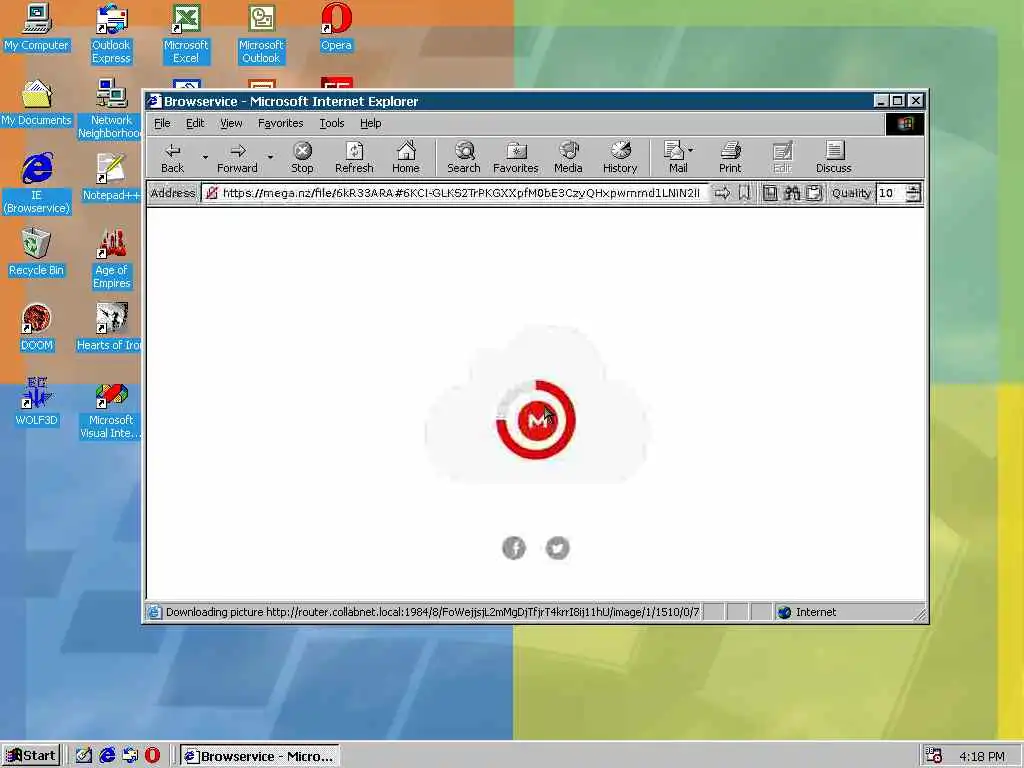The height and width of the screenshot is (768, 1024).
Task: Select the Notepad++ desktop shortcut
Action: point(111,178)
